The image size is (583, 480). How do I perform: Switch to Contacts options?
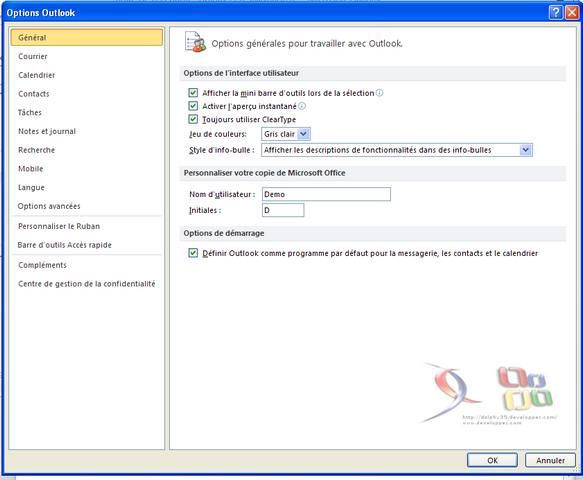(x=87, y=94)
